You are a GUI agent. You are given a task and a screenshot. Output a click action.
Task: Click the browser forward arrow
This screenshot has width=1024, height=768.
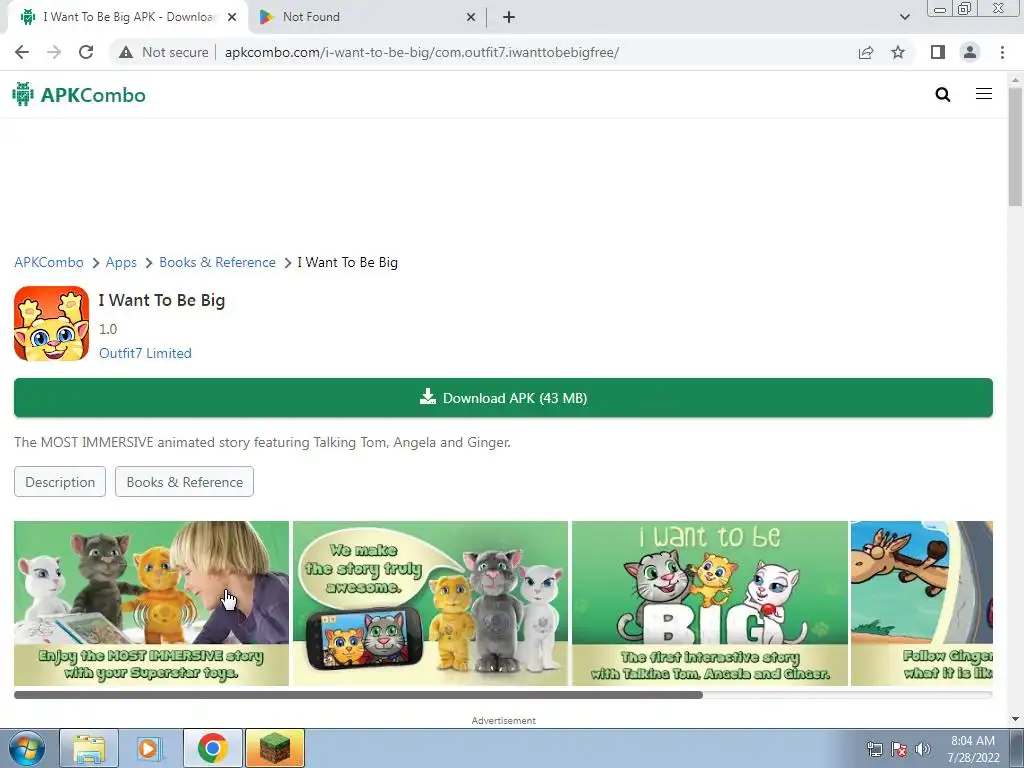(54, 52)
